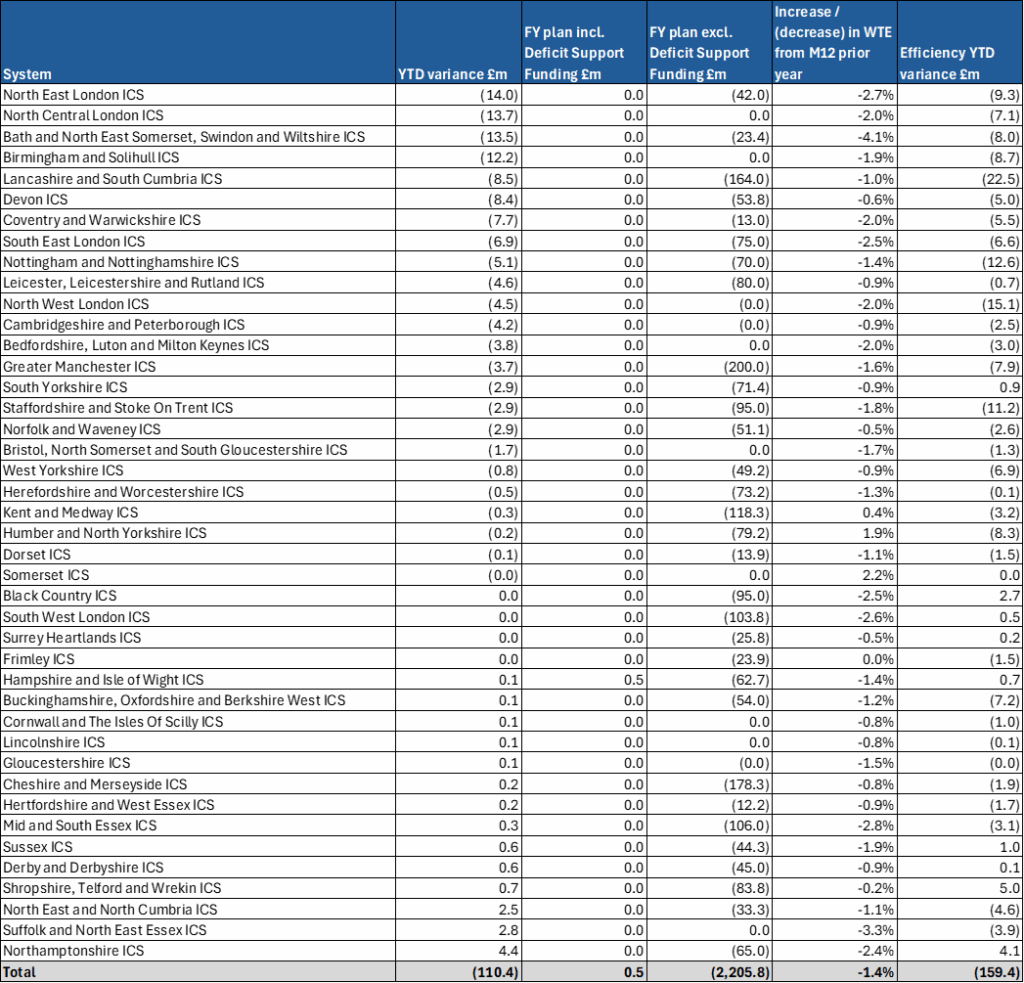Select the (159.4) efficiency total cell
The width and height of the screenshot is (1024, 983).
961,972
